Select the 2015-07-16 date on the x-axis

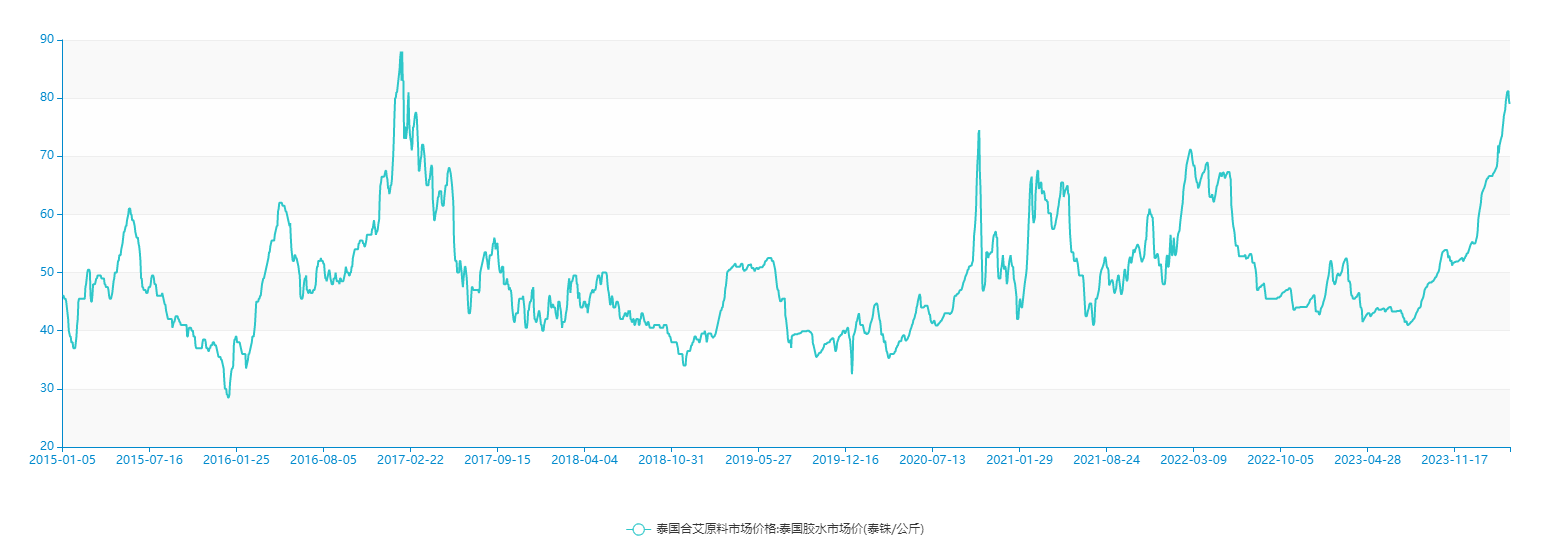tap(149, 460)
